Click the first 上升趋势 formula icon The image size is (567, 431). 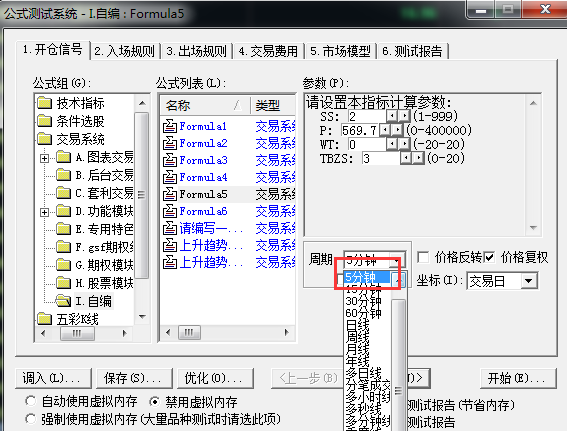(170, 245)
